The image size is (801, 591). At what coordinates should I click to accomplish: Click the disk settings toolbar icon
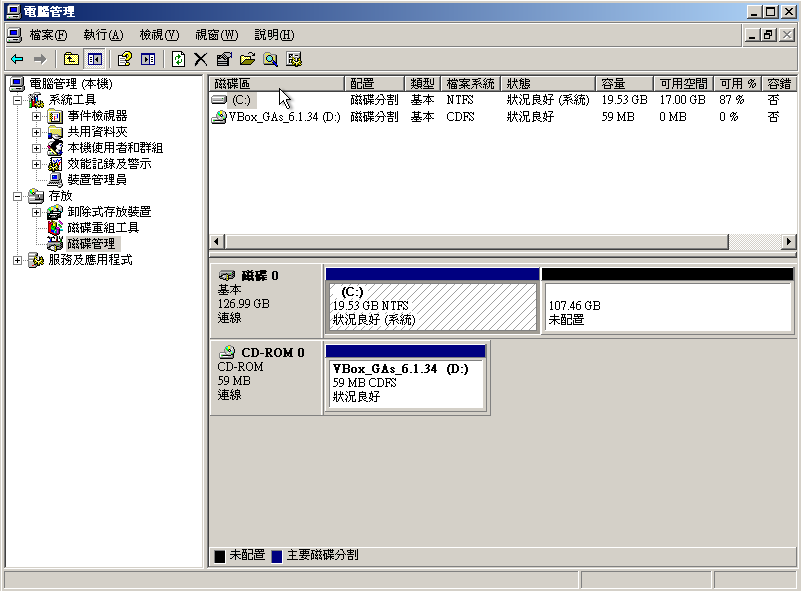coord(294,59)
